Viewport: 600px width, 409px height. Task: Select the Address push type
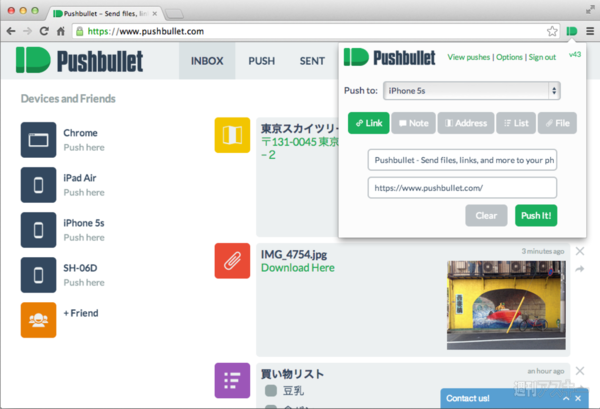(466, 123)
